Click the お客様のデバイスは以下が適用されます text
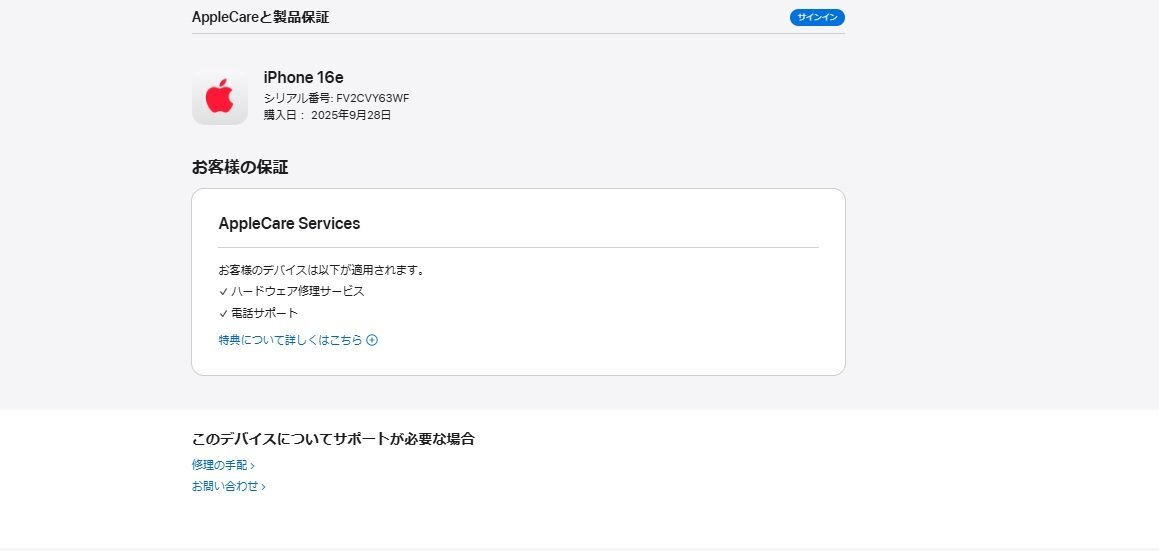This screenshot has height=551, width=1159. pyautogui.click(x=322, y=270)
